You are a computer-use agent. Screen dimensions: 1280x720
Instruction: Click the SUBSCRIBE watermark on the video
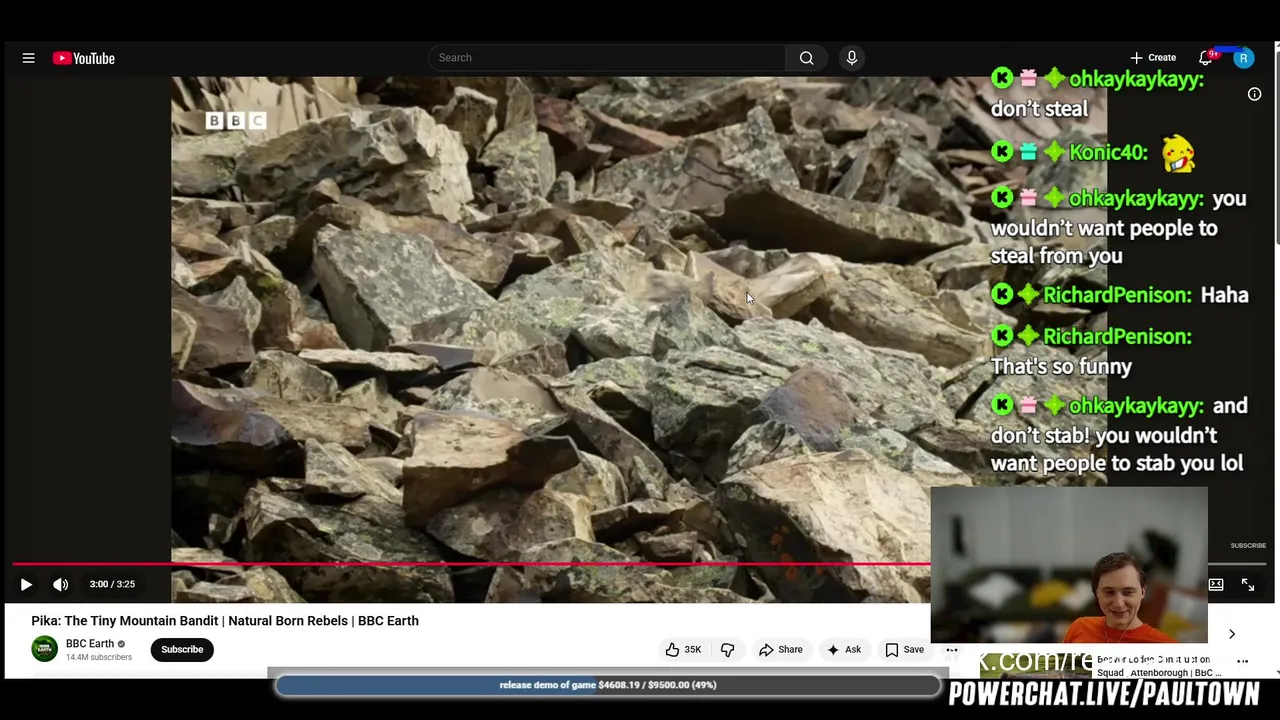pyautogui.click(x=1248, y=546)
